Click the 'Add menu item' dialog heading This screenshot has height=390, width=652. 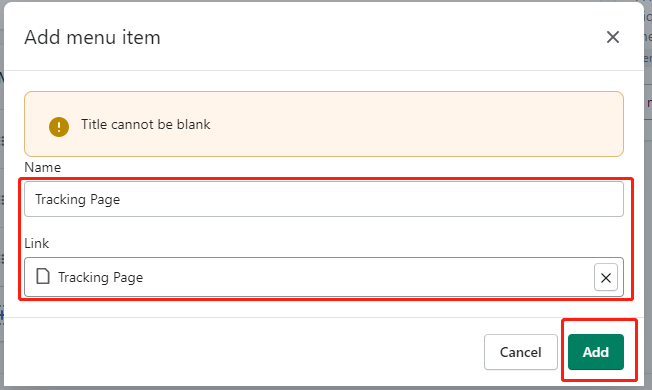coord(92,37)
